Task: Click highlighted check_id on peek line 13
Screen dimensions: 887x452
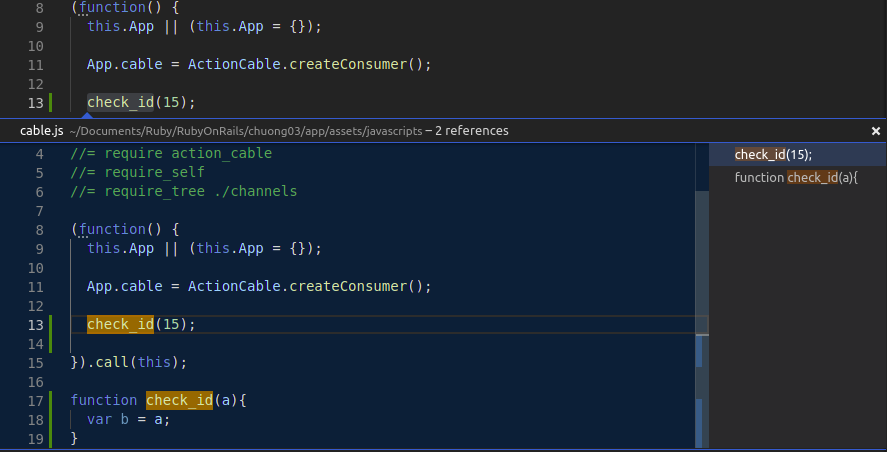Action: pos(120,324)
